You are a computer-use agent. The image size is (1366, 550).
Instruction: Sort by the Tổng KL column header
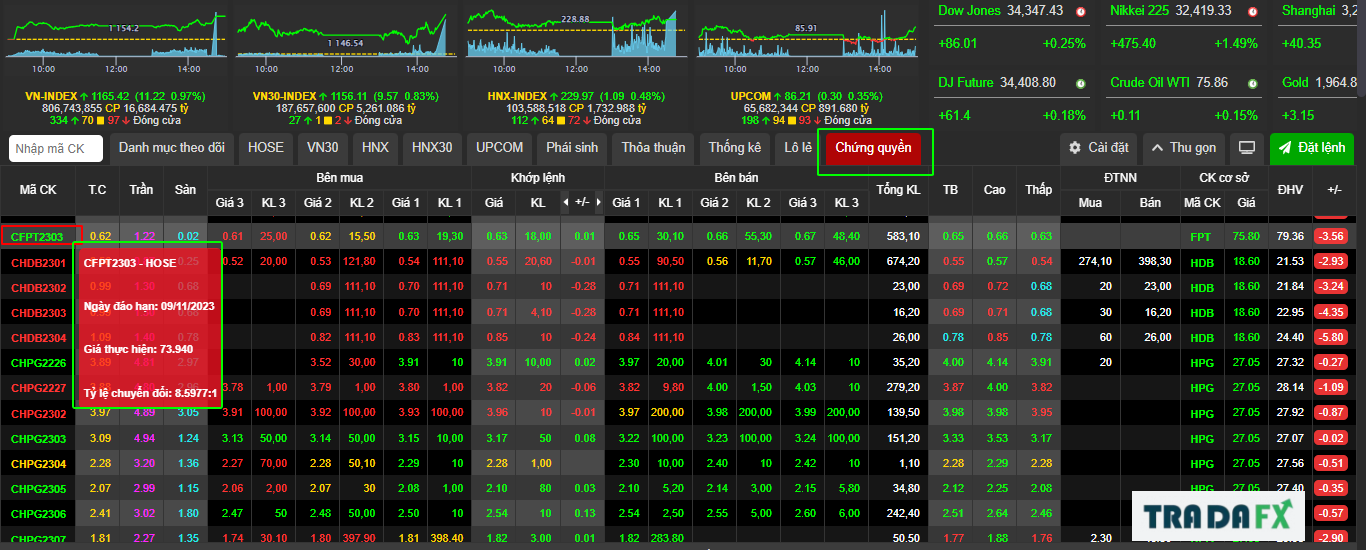click(898, 189)
